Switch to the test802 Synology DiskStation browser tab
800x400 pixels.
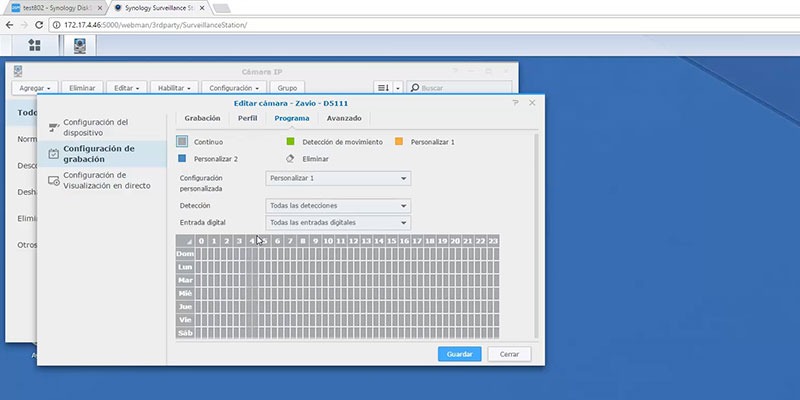(x=57, y=8)
